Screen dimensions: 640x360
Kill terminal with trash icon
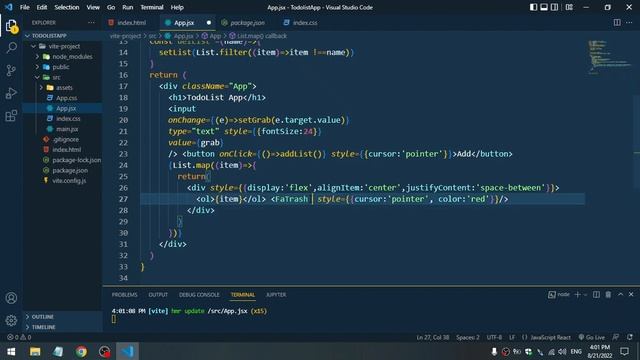608,295
